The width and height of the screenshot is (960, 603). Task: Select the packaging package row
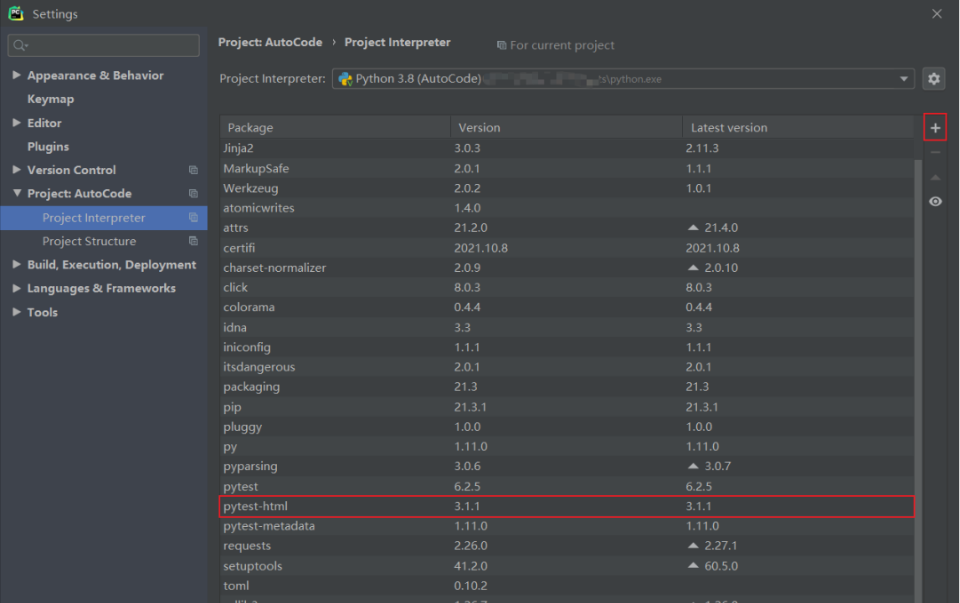[x=567, y=387]
